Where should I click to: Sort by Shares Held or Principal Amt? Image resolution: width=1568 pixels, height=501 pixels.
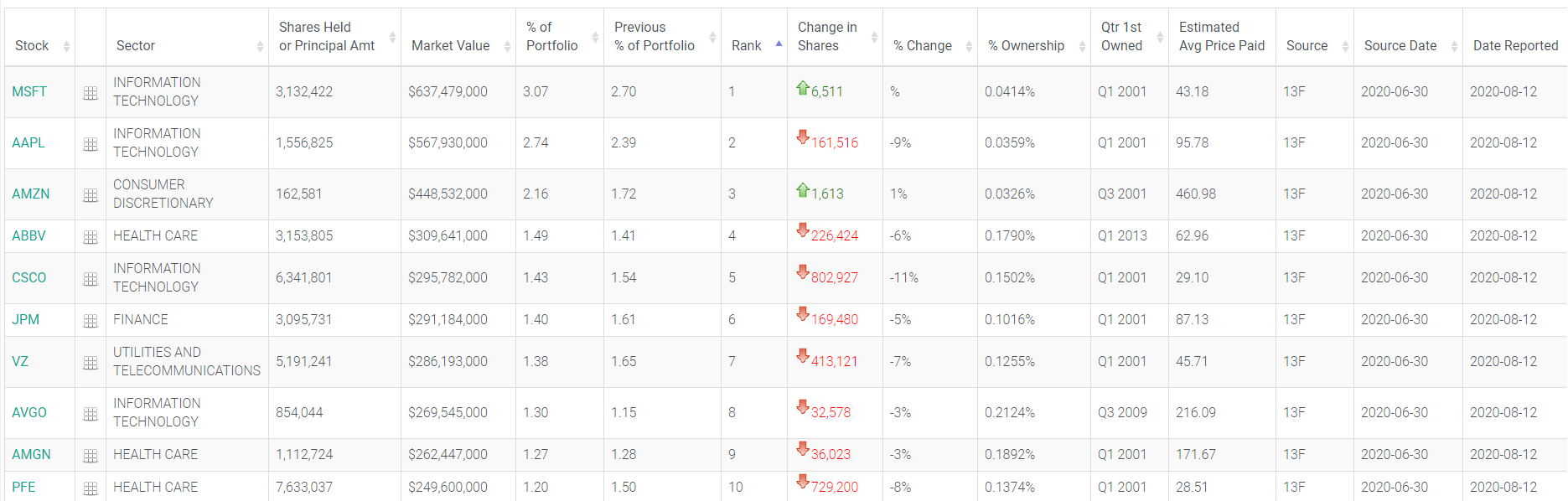334,38
